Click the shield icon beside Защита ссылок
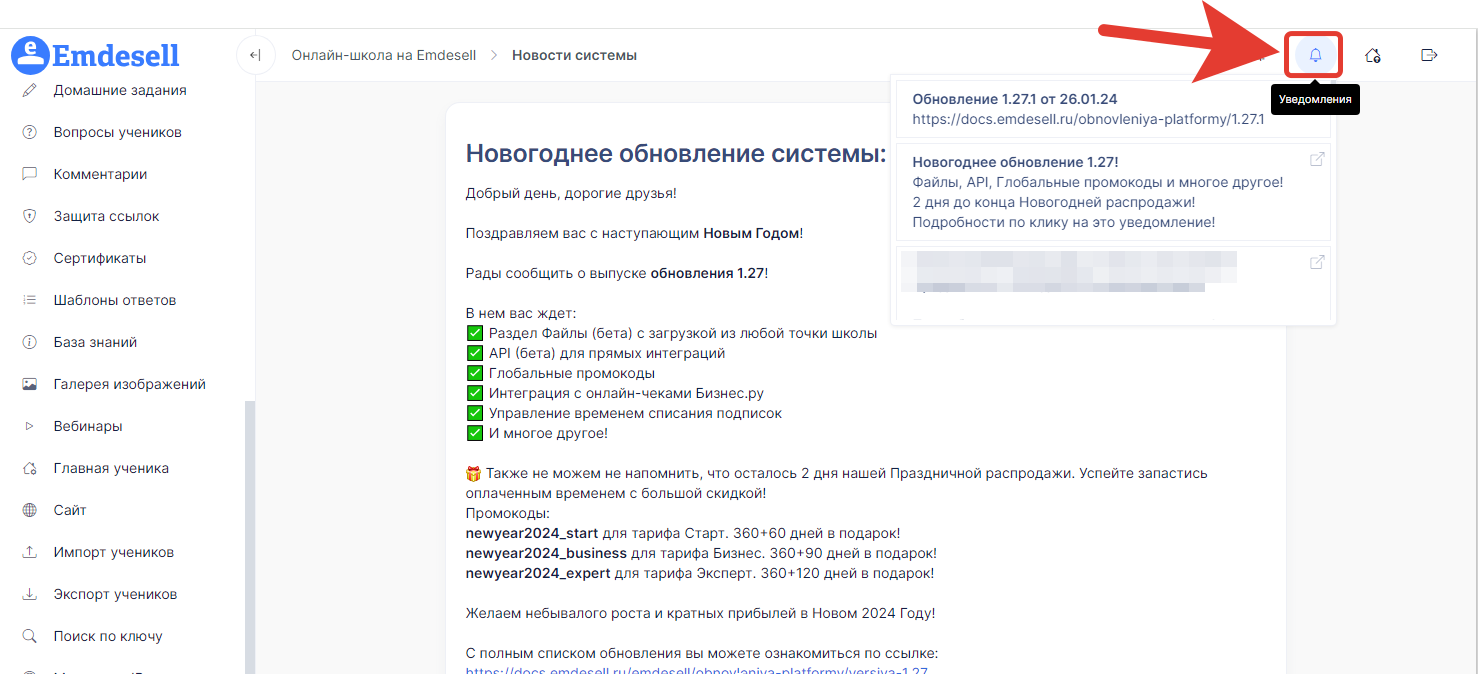 [30, 216]
